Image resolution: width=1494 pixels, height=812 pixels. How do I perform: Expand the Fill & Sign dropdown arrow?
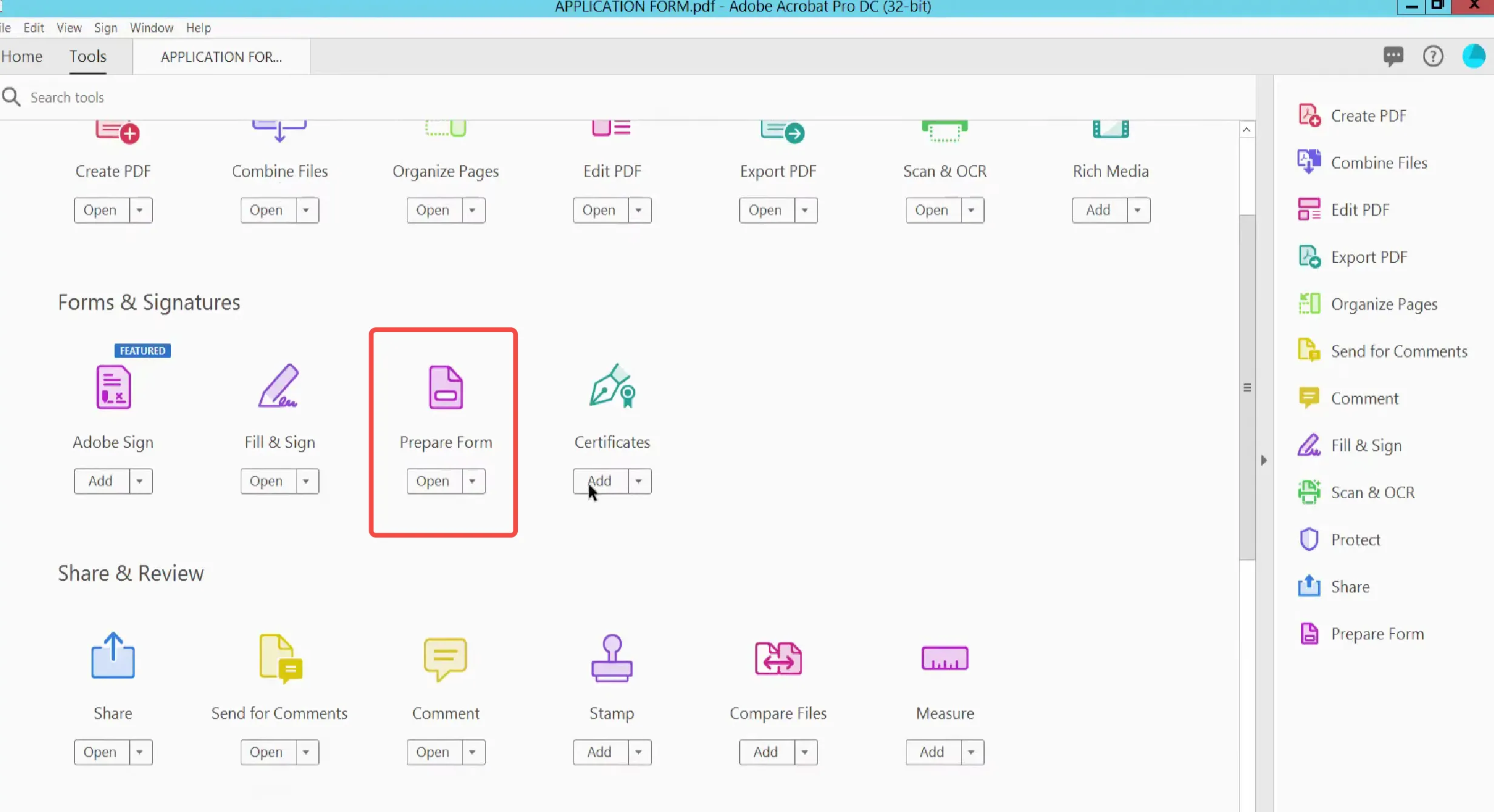pos(306,481)
